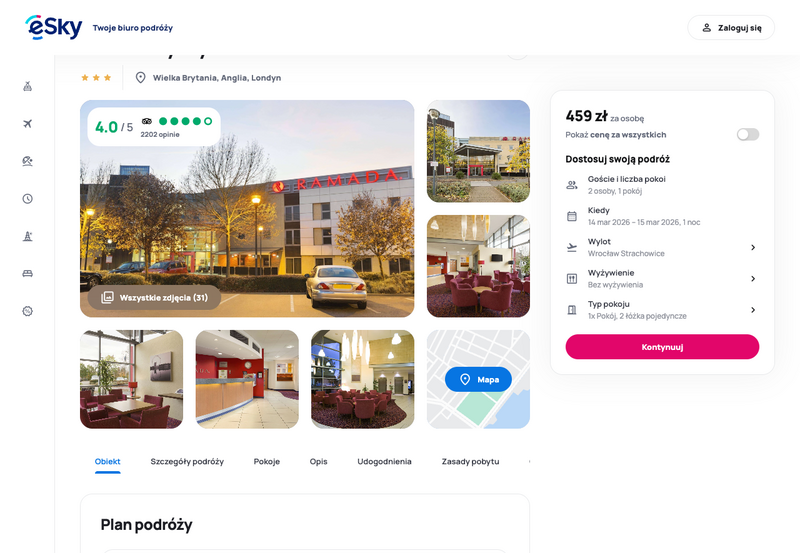Expand the Typ pokoju room type option

pyautogui.click(x=662, y=310)
